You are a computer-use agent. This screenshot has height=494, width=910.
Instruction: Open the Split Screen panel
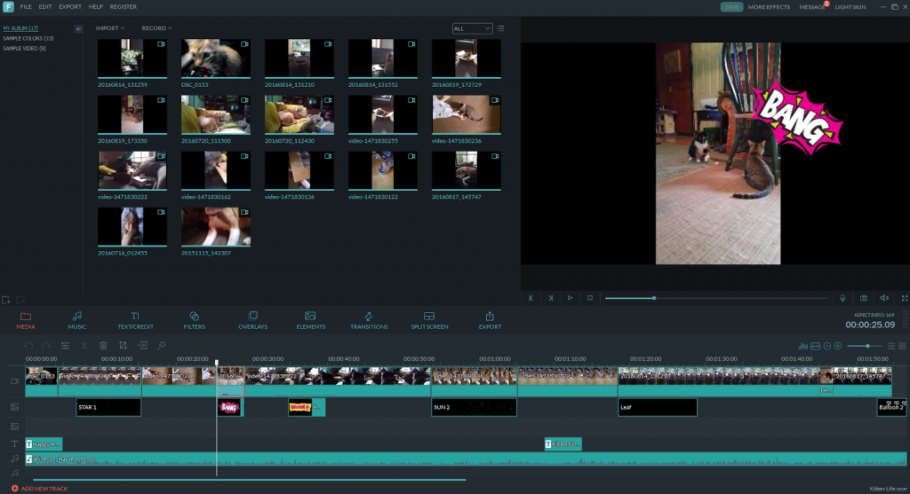pyautogui.click(x=429, y=320)
